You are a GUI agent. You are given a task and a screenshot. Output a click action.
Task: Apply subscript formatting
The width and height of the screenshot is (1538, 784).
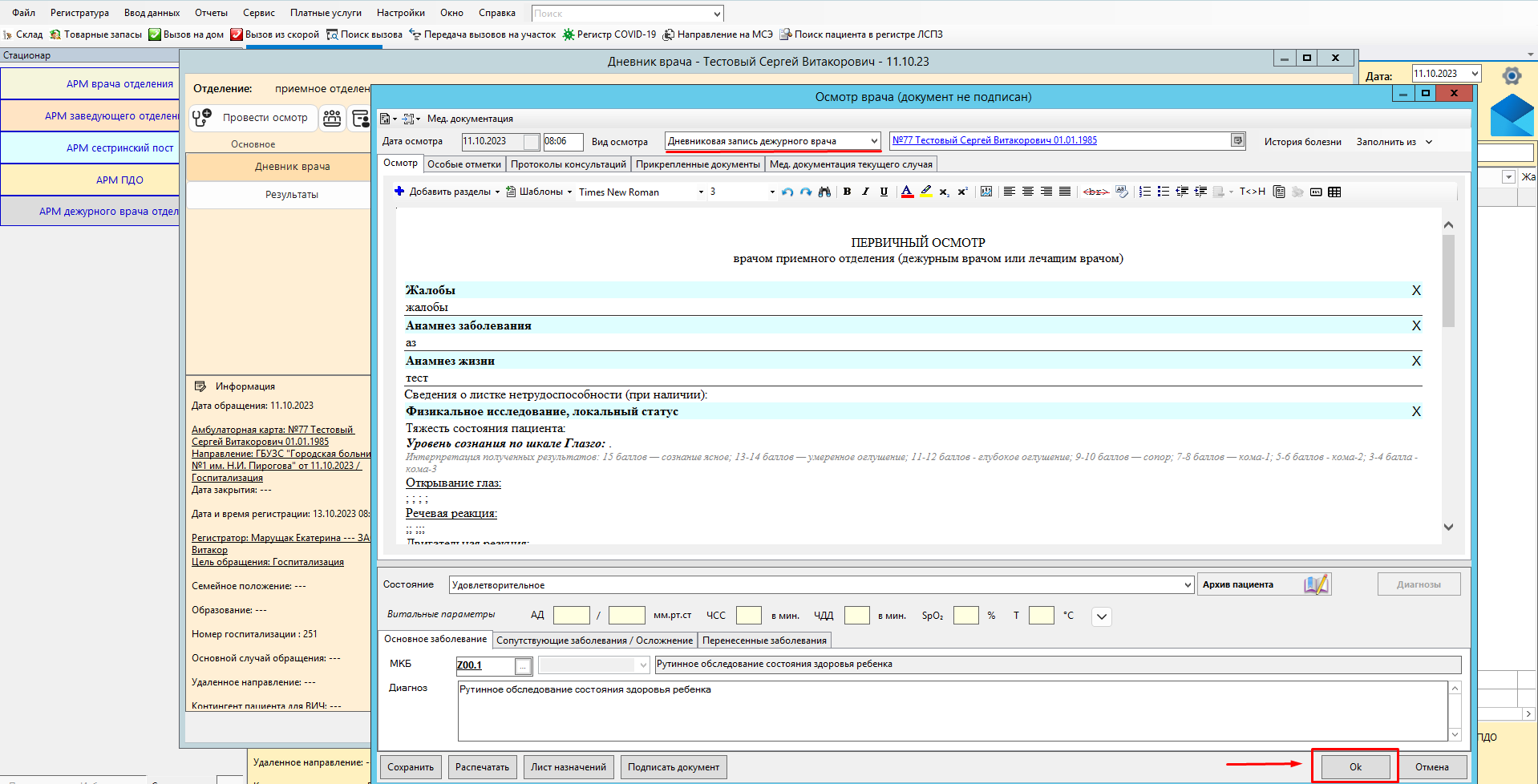coord(945,192)
